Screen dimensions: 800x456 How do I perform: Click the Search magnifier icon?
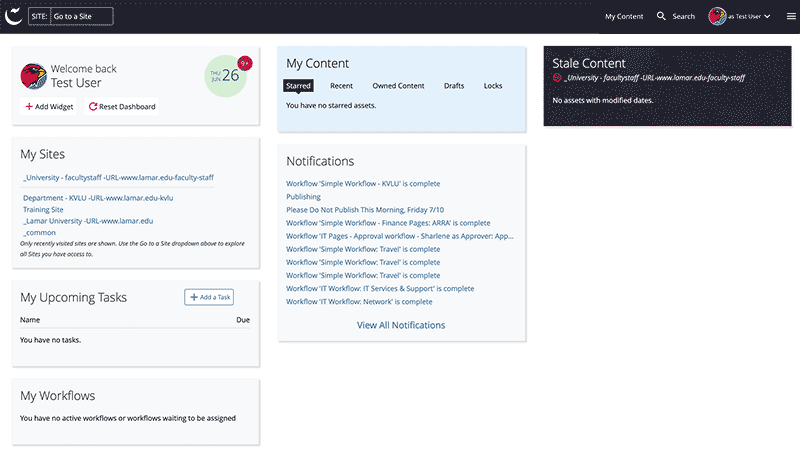(661, 16)
